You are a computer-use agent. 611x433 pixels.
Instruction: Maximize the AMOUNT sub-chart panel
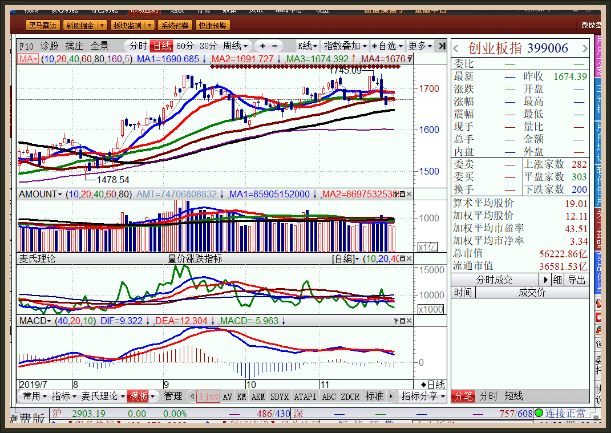coord(403,194)
